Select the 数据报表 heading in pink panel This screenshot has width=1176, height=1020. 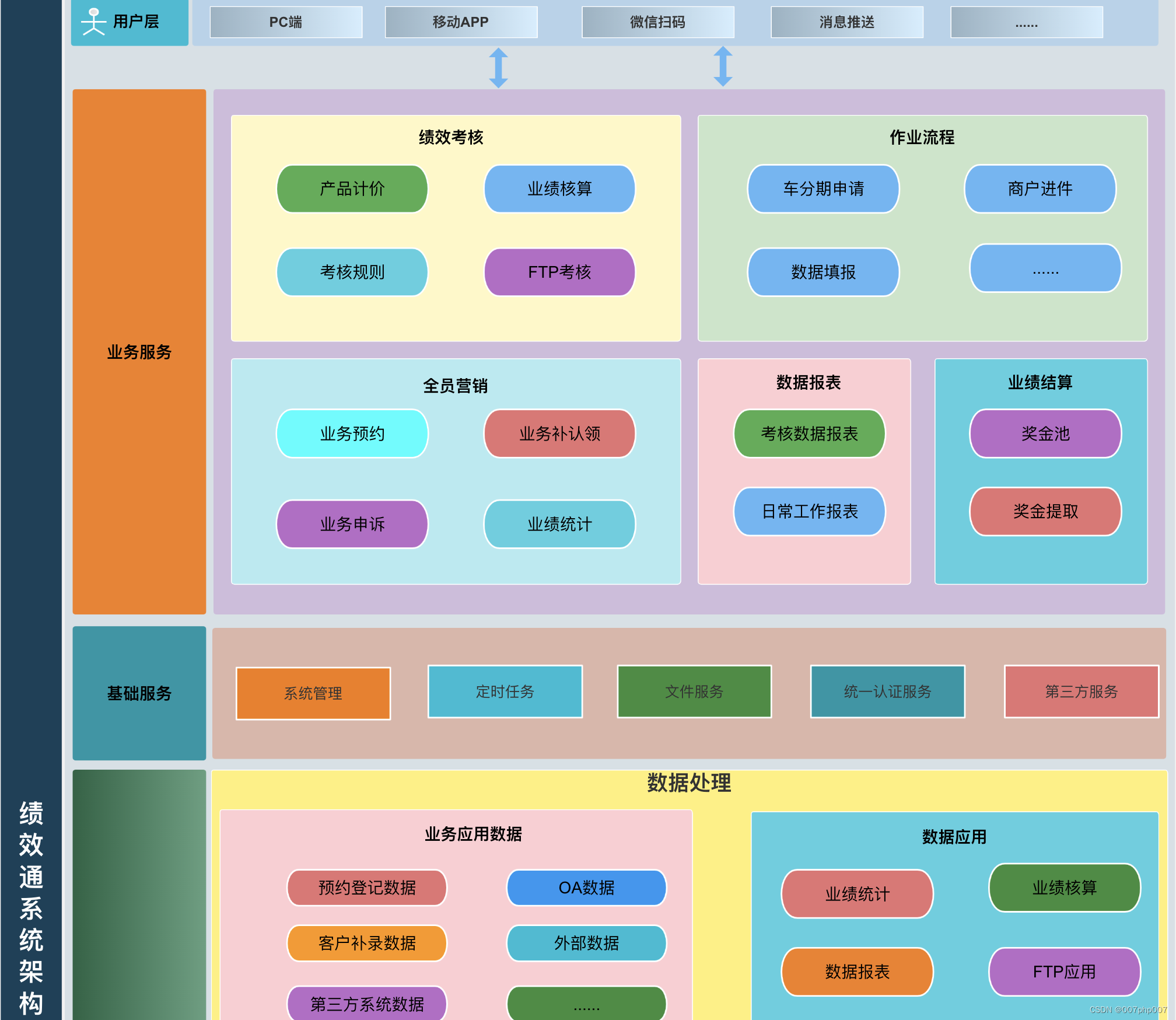(809, 382)
